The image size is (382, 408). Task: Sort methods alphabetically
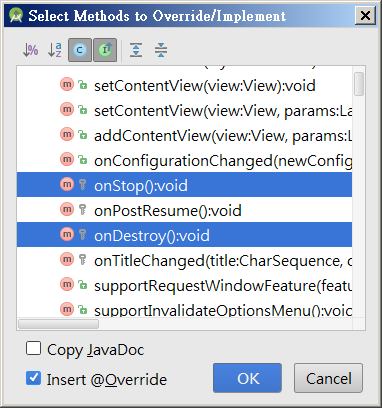55,50
